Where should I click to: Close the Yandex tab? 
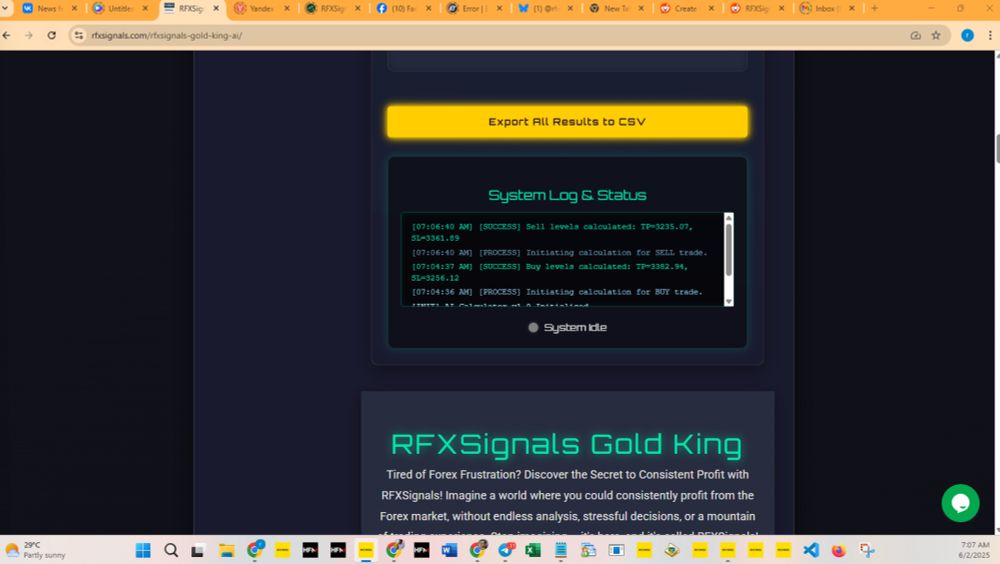287,8
